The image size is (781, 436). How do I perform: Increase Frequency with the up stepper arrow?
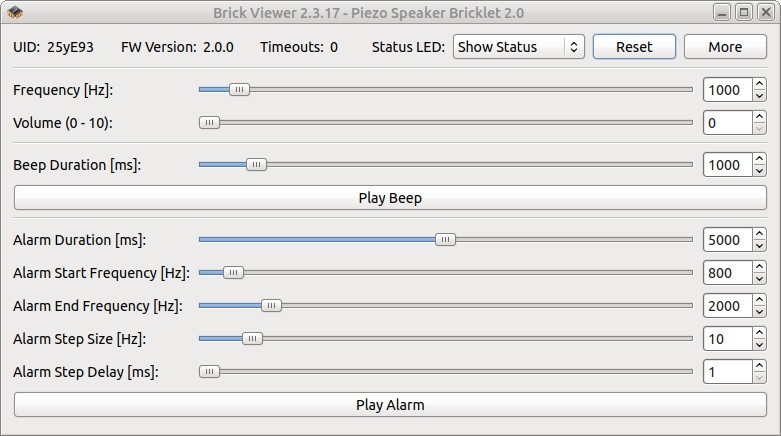[x=759, y=84]
